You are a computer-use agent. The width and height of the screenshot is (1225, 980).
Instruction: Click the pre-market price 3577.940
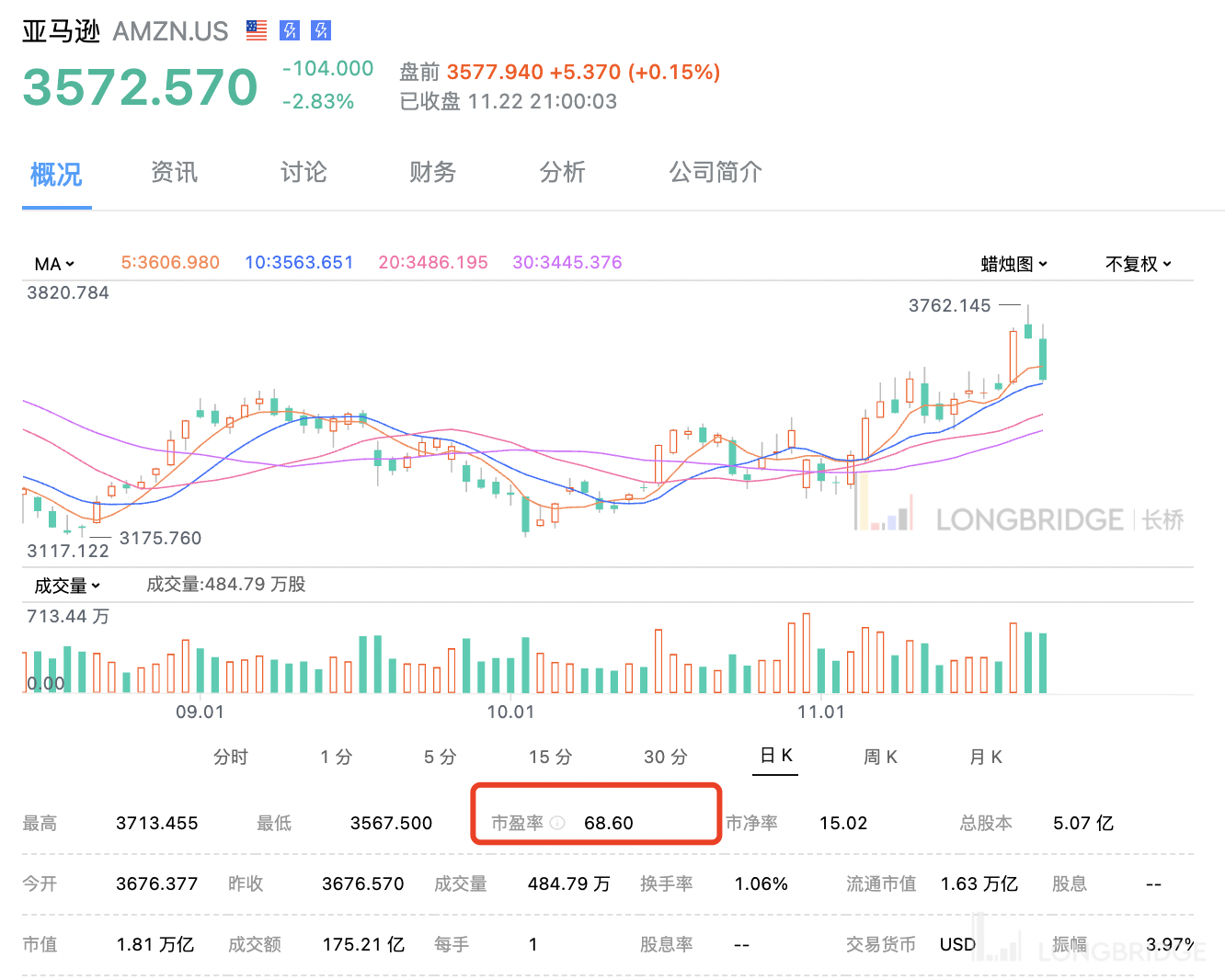(495, 72)
